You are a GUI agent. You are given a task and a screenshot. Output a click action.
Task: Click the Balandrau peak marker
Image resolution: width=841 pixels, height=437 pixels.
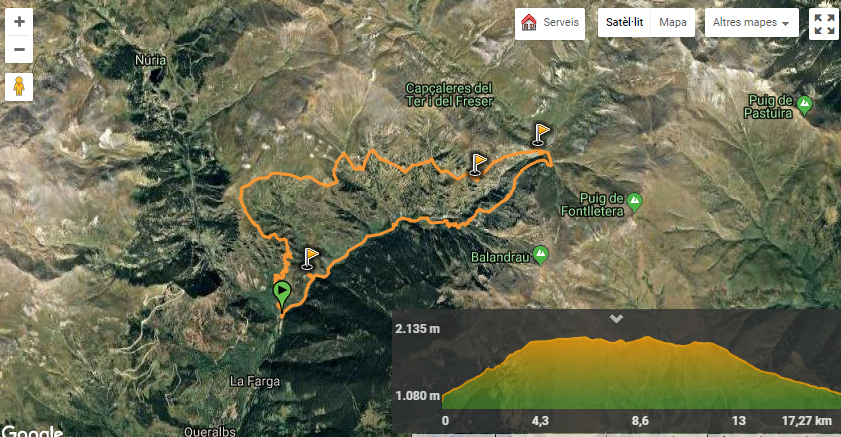[x=541, y=255]
